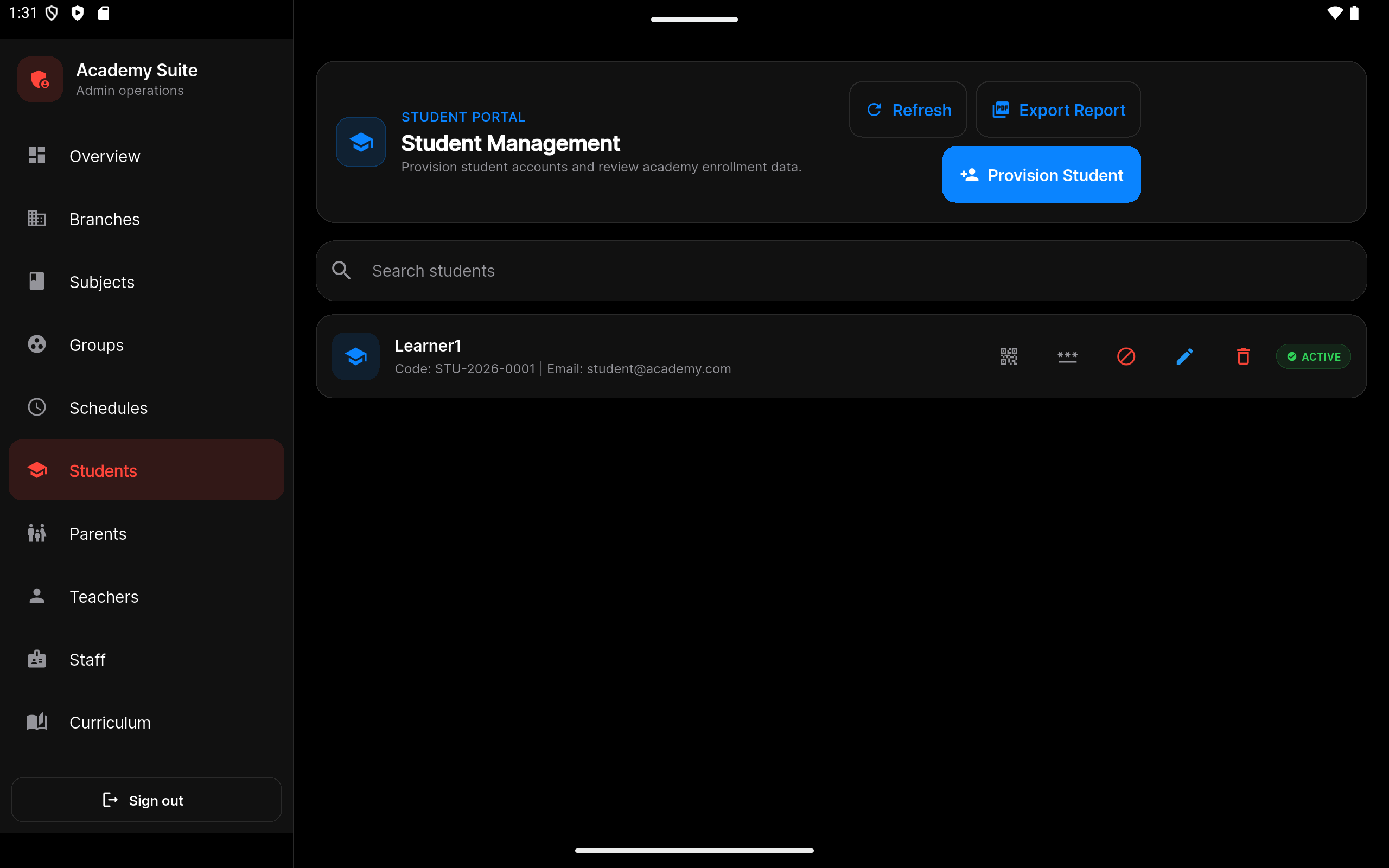
Task: Open the Parents section
Action: coord(146,533)
